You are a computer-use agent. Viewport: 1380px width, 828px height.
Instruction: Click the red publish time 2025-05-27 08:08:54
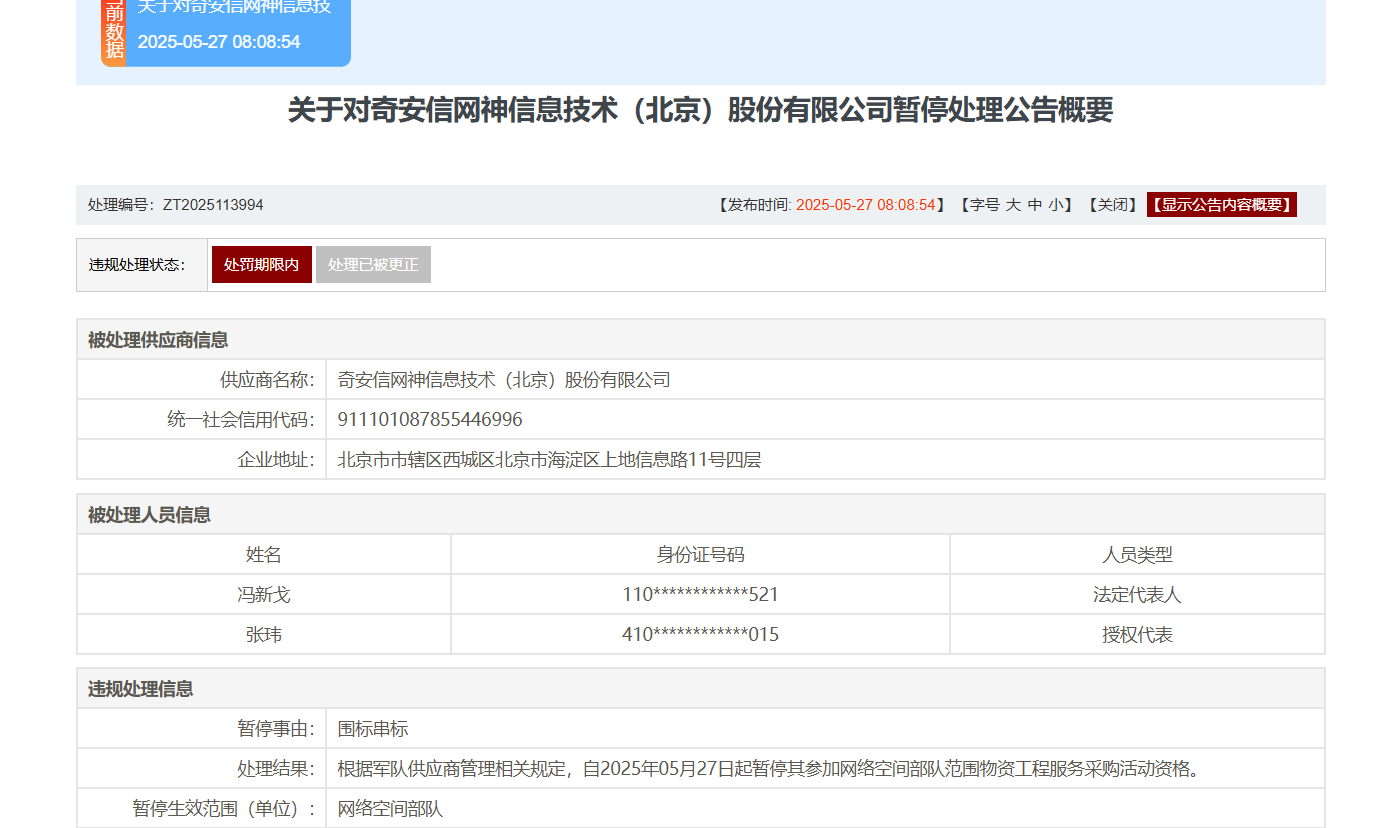point(866,205)
